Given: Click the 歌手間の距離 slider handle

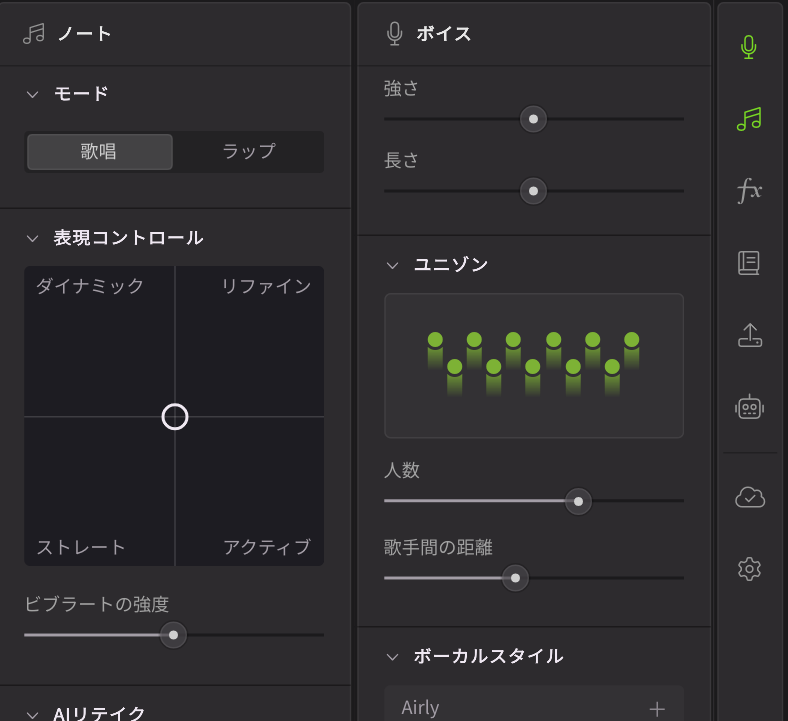Looking at the screenshot, I should pos(515,578).
